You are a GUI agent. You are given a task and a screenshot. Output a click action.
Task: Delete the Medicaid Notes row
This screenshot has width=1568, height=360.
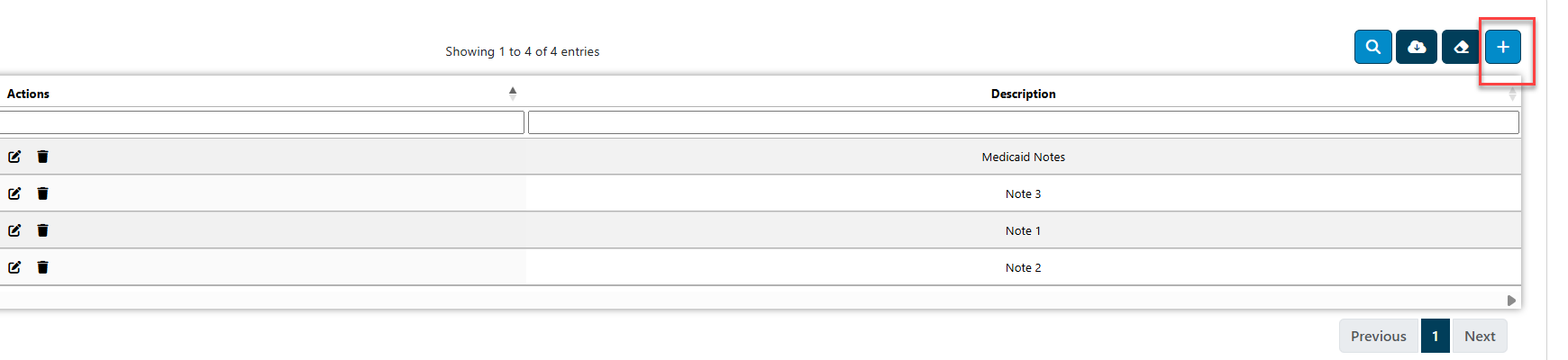[x=42, y=157]
